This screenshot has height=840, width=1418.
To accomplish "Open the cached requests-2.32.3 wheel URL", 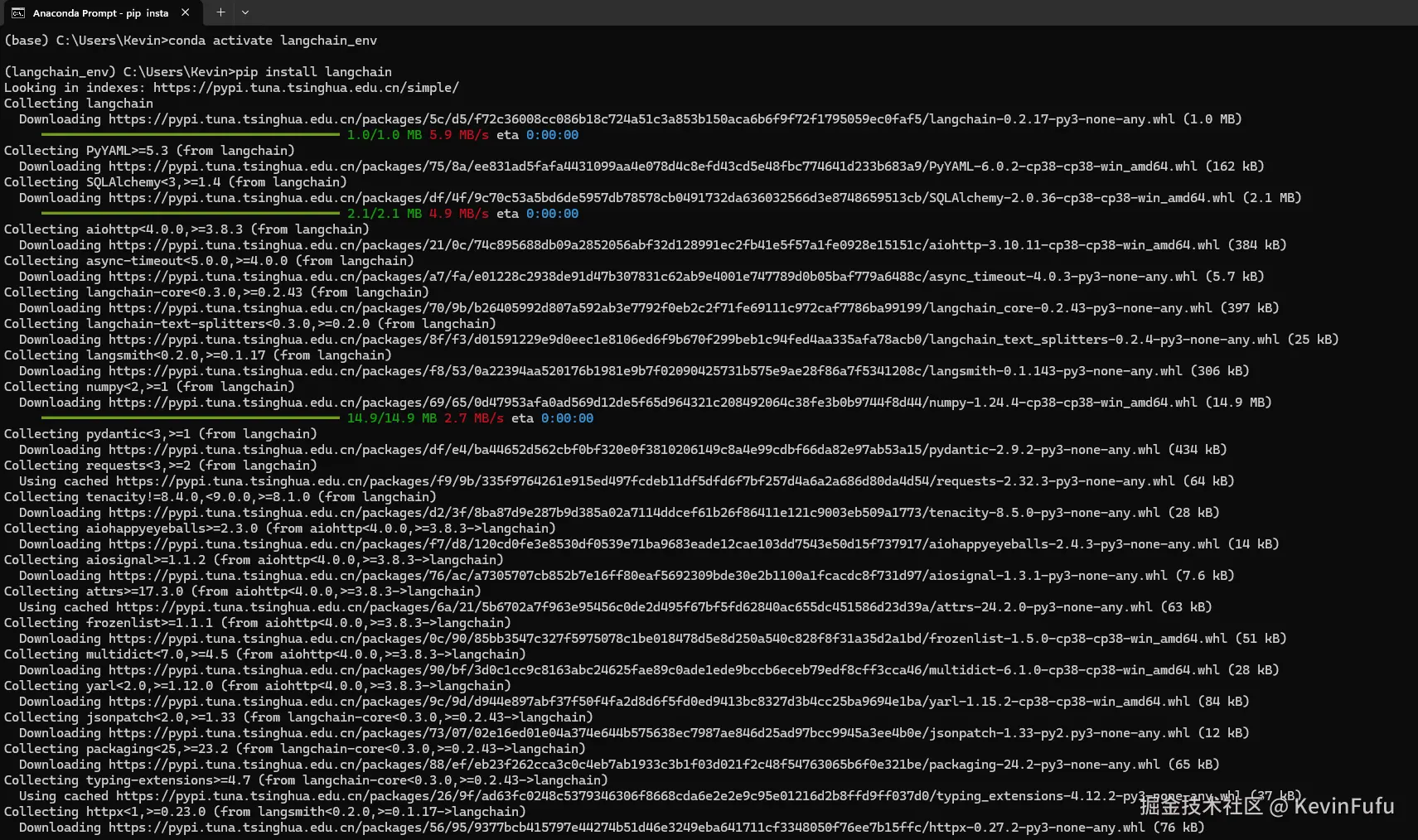I will coord(646,481).
